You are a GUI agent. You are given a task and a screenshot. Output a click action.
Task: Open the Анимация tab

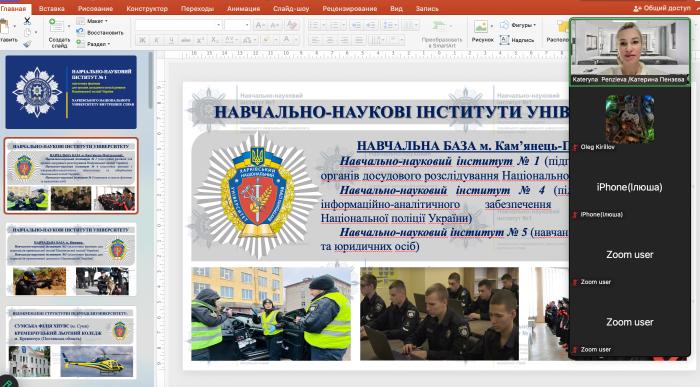pyautogui.click(x=243, y=8)
